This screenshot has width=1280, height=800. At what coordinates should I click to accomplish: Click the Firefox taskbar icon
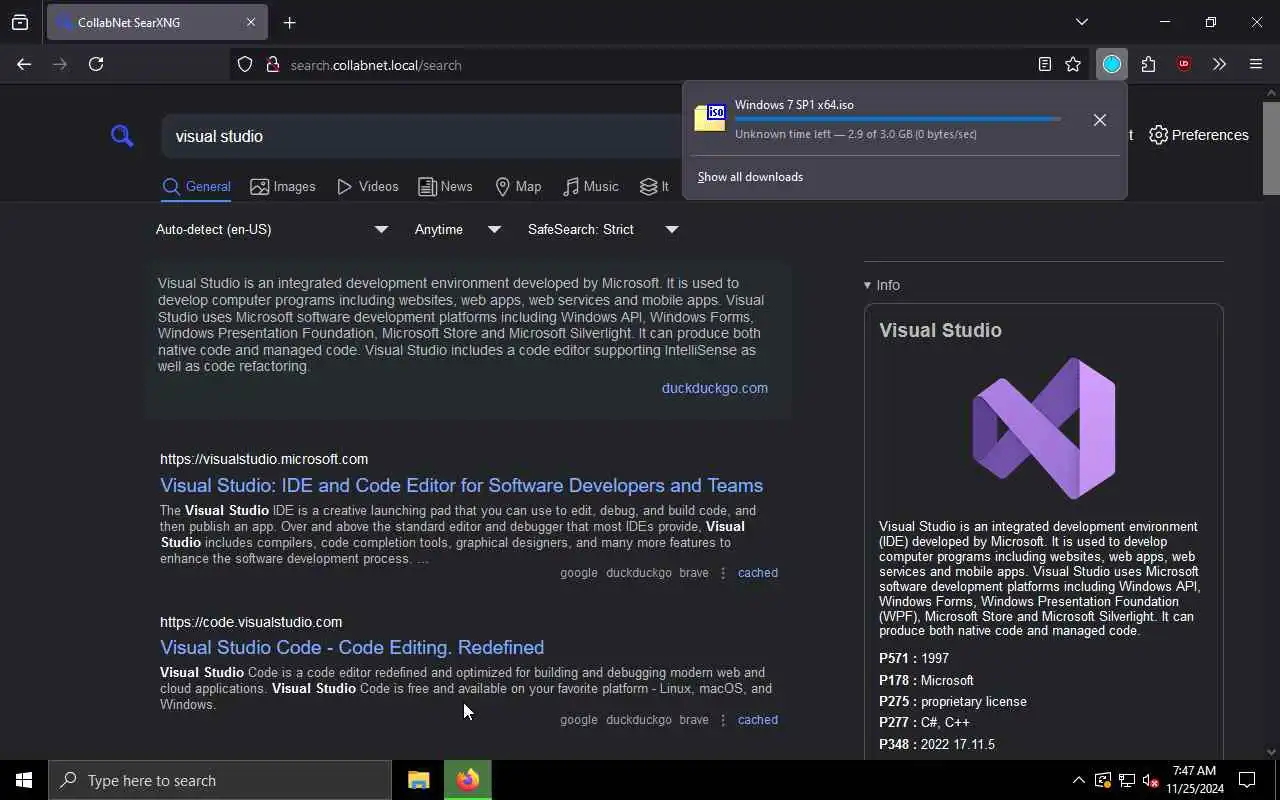[x=468, y=780]
